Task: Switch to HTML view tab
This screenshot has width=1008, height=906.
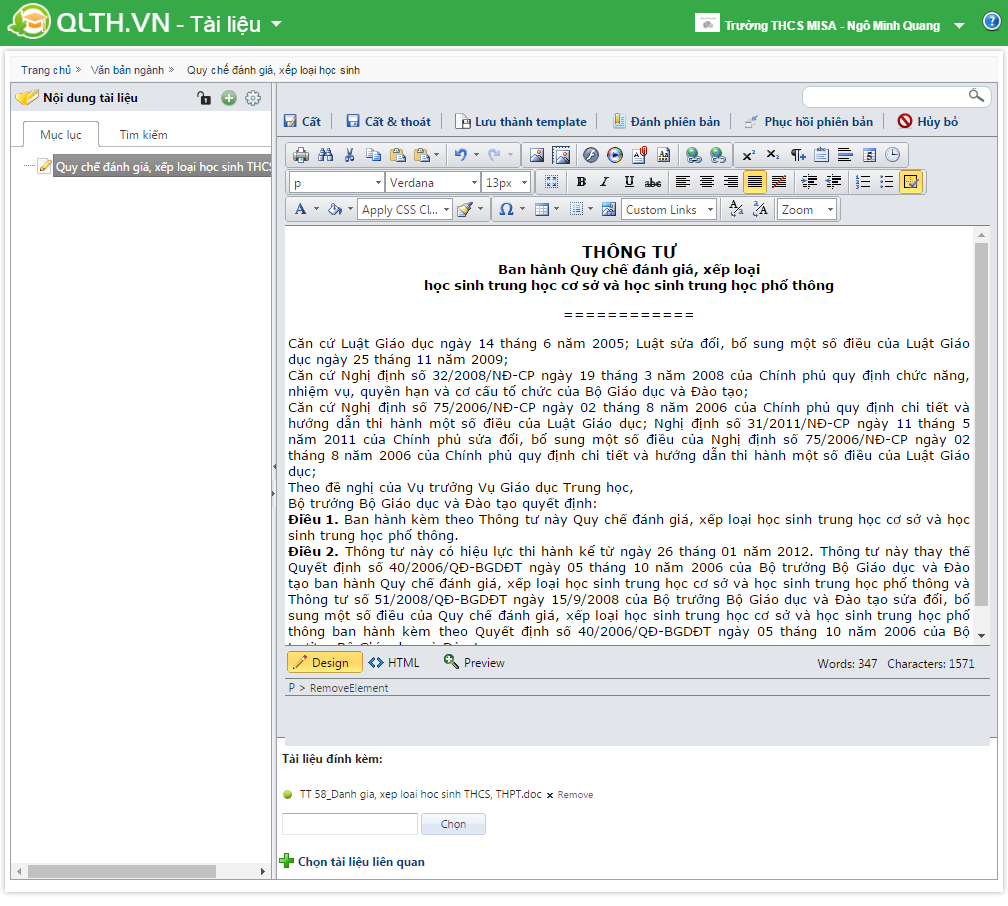Action: 393,662
